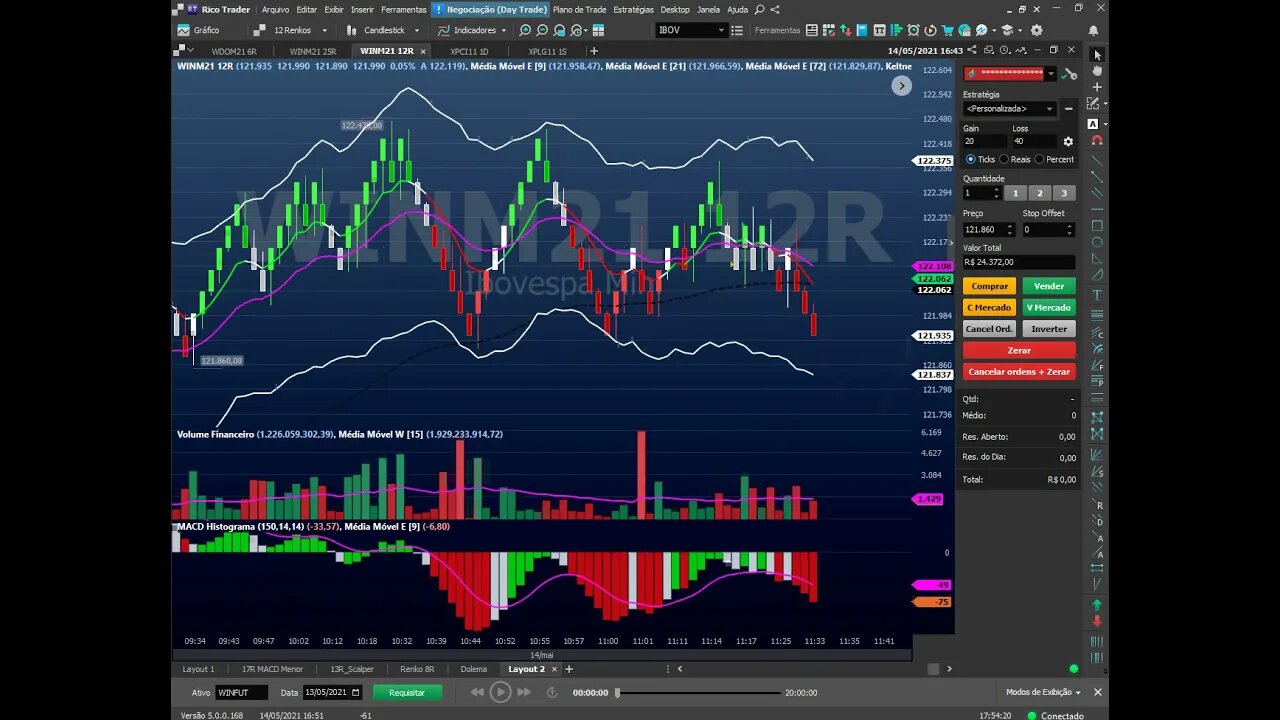1280x720 pixels.
Task: Select the hand pan tool
Action: pyautogui.click(x=1097, y=71)
